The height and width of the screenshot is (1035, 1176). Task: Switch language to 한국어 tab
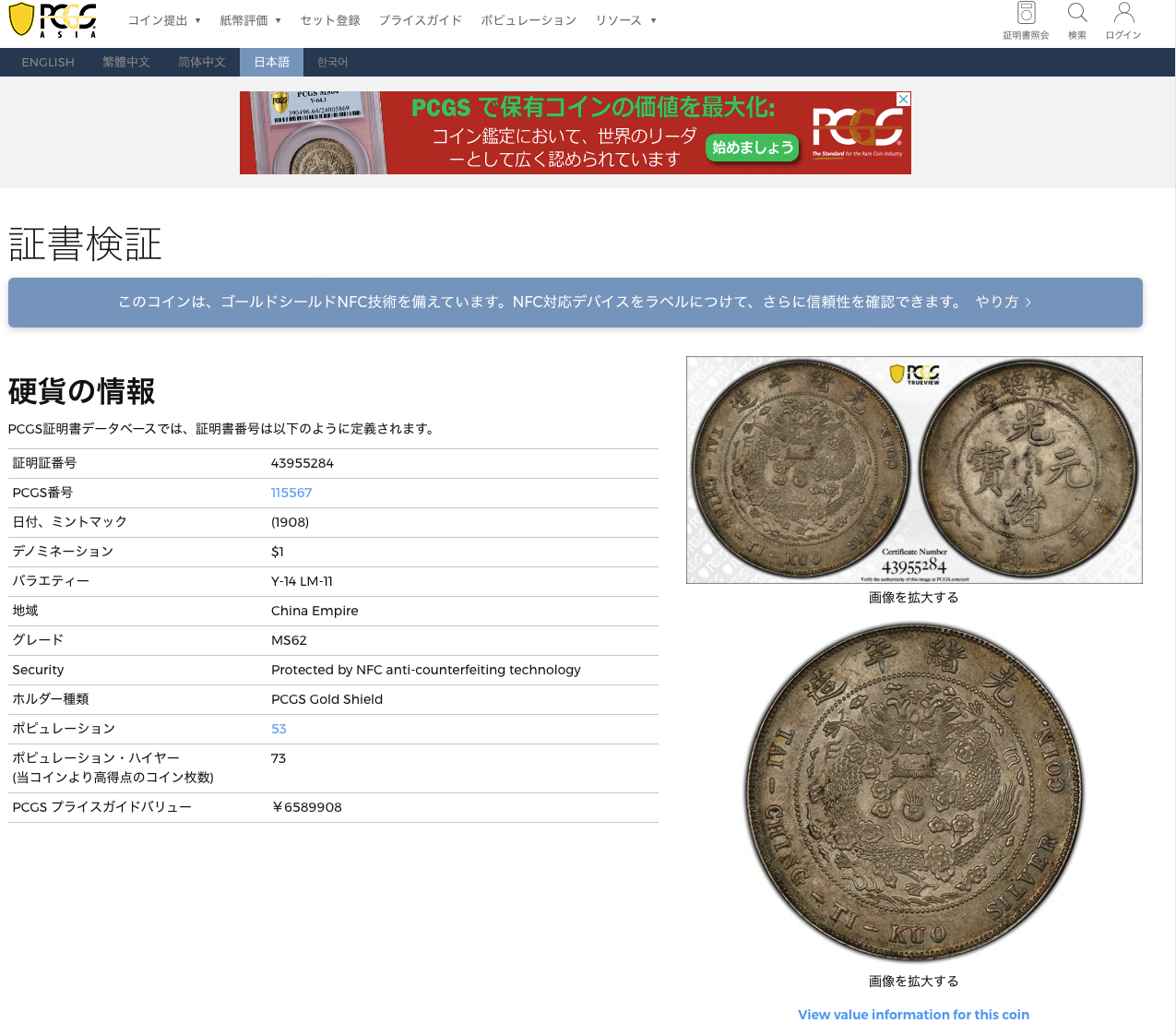pos(332,62)
